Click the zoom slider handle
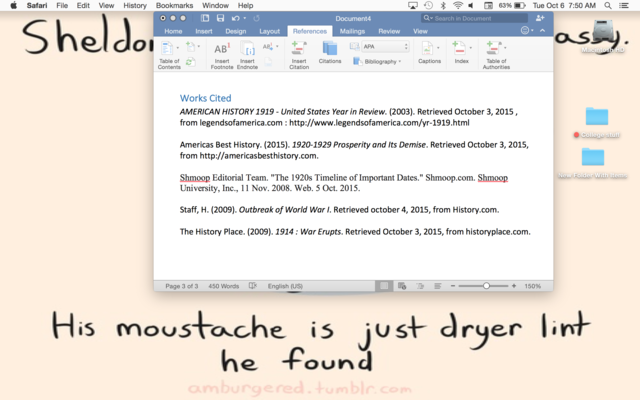 click(486, 286)
